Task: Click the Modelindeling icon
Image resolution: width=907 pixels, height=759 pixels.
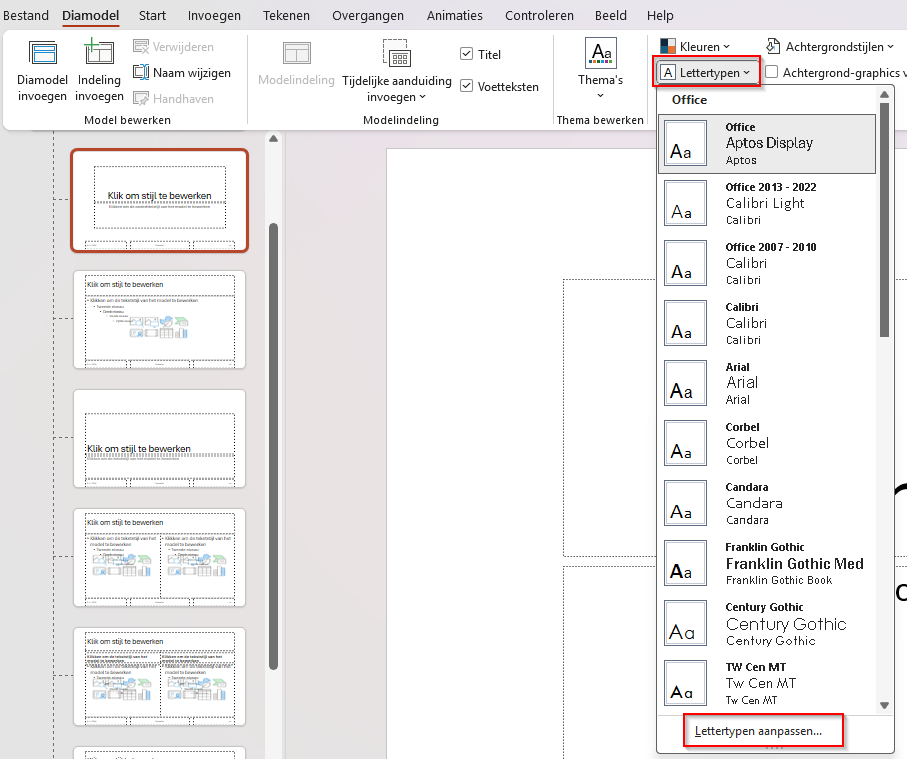Action: tap(297, 53)
